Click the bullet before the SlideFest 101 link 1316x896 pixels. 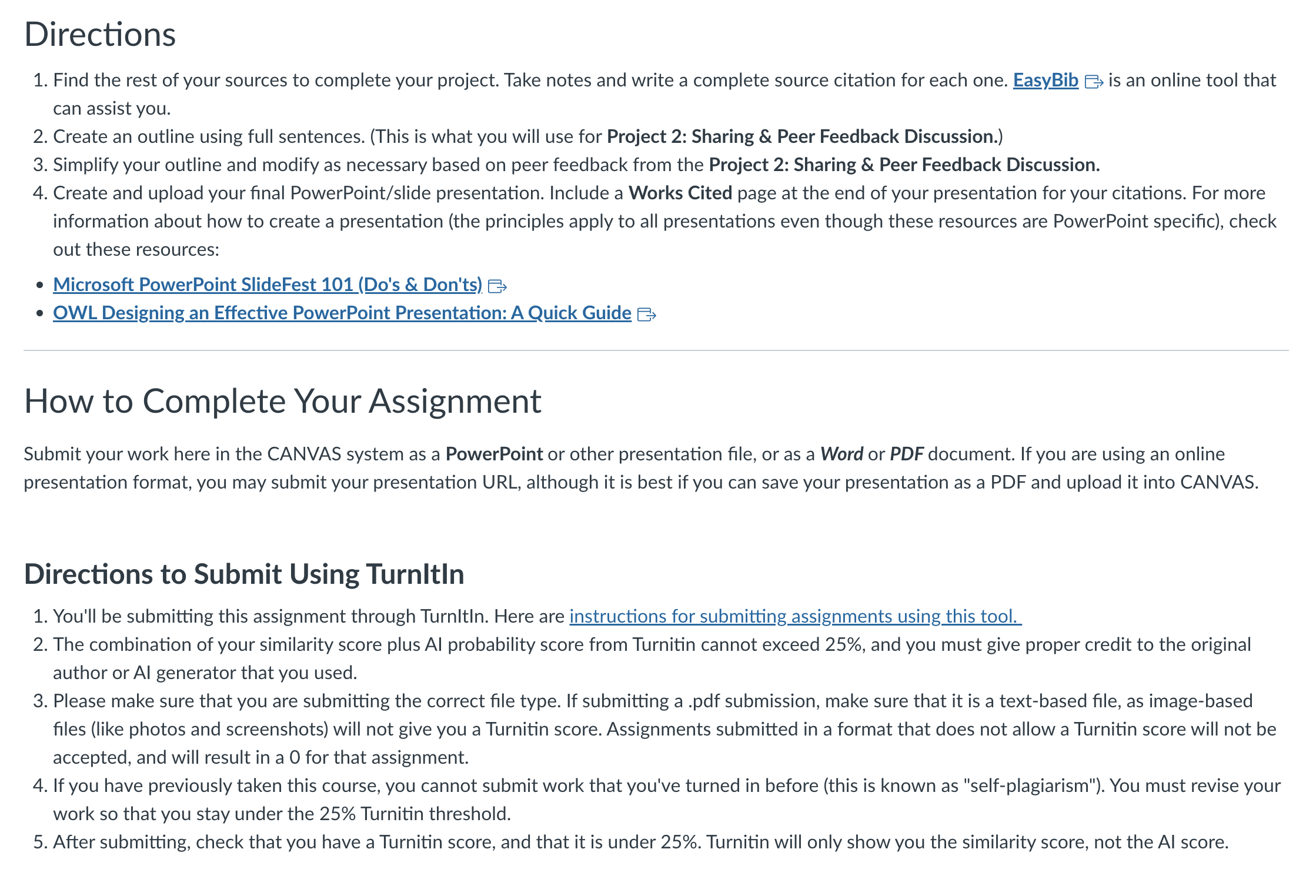point(40,286)
